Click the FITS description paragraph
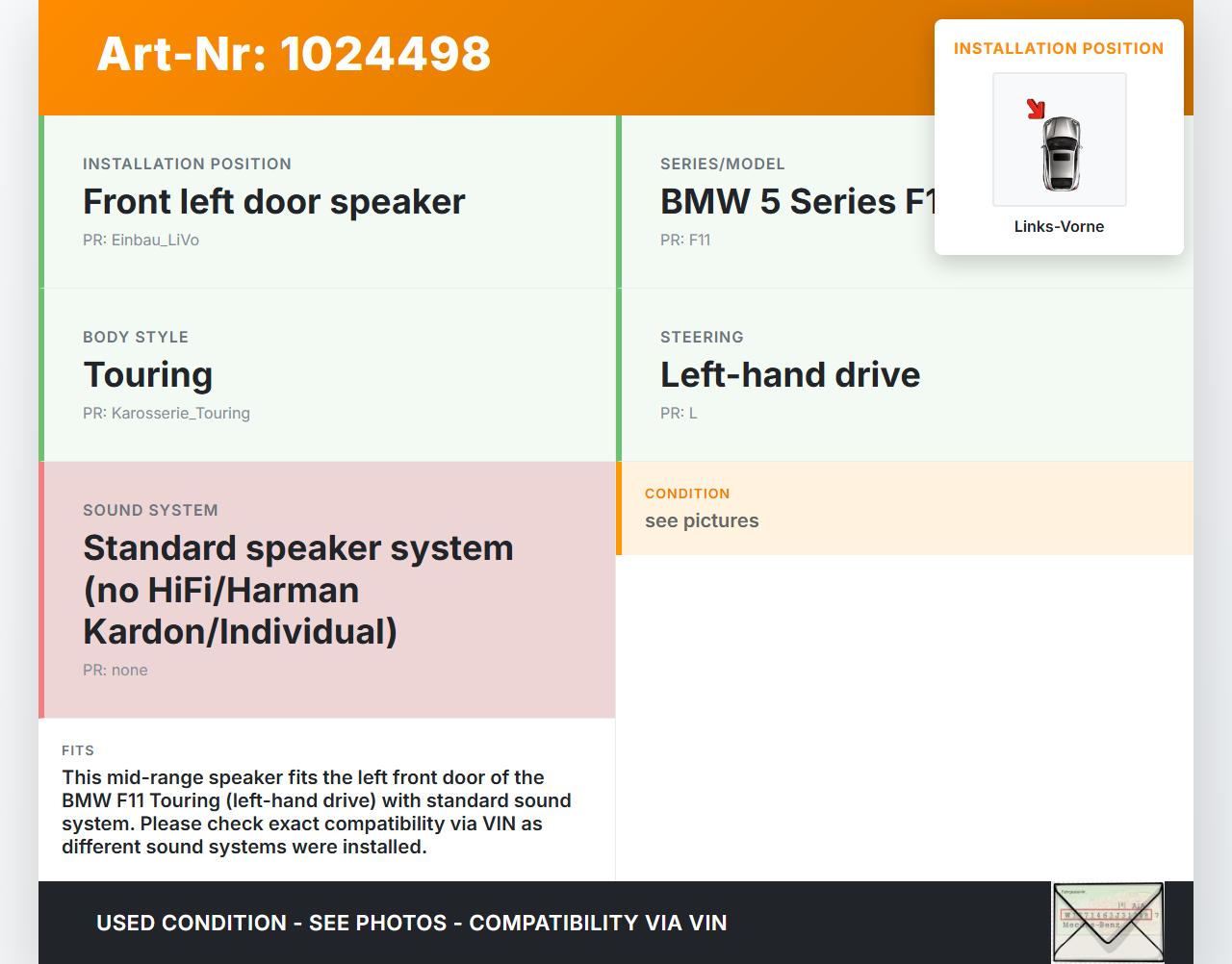The width and height of the screenshot is (1232, 964). [317, 812]
